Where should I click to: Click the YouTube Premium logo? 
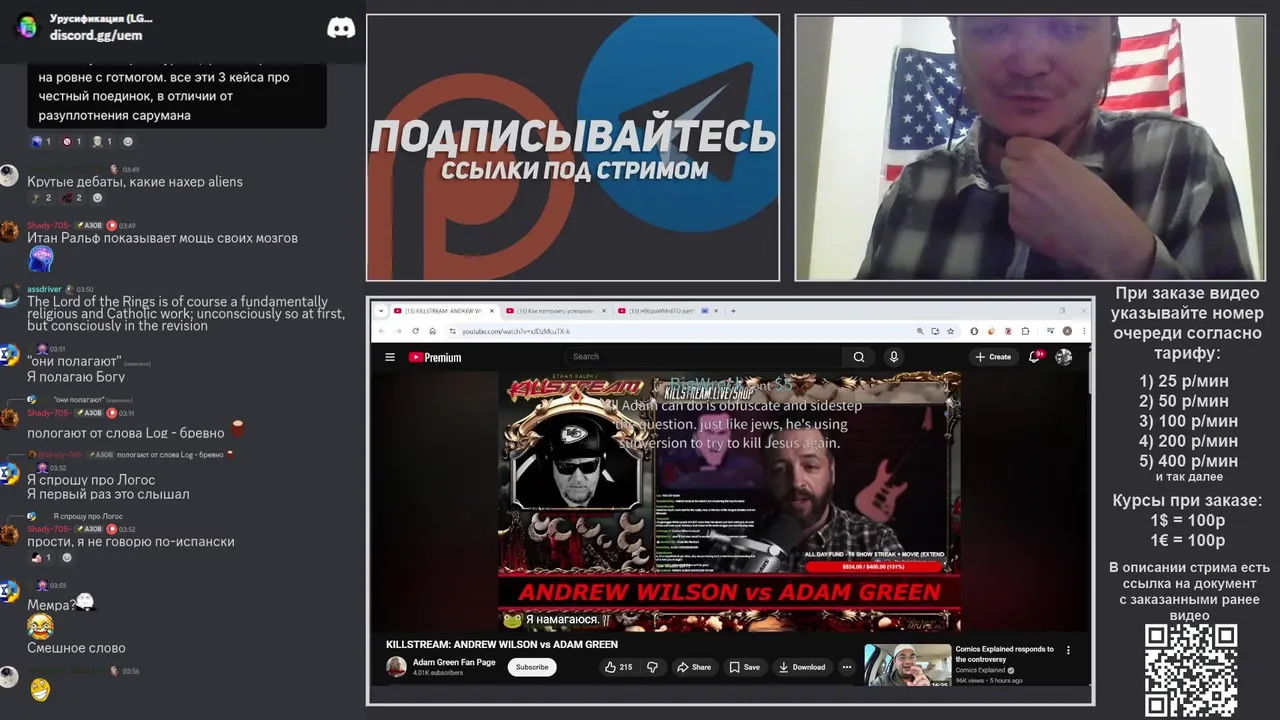pyautogui.click(x=435, y=357)
